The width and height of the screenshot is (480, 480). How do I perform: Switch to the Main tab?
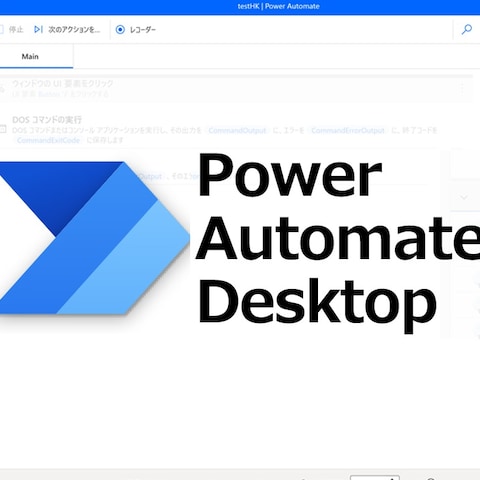tap(30, 57)
